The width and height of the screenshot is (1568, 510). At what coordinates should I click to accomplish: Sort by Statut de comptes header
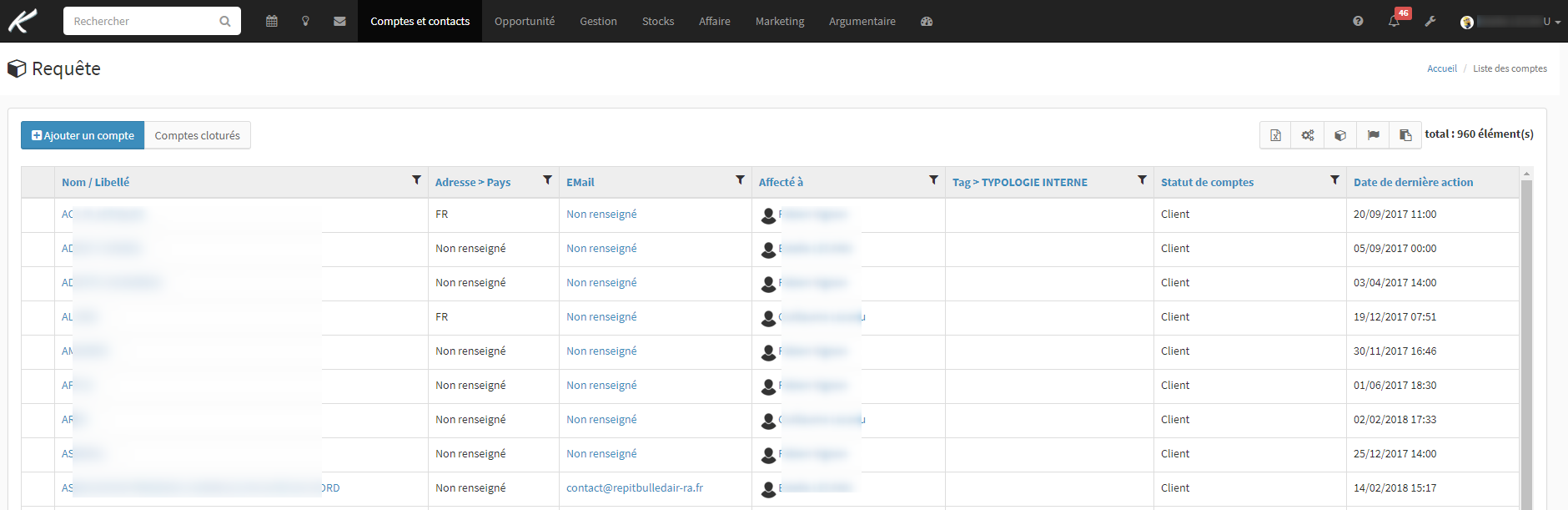pyautogui.click(x=1207, y=182)
